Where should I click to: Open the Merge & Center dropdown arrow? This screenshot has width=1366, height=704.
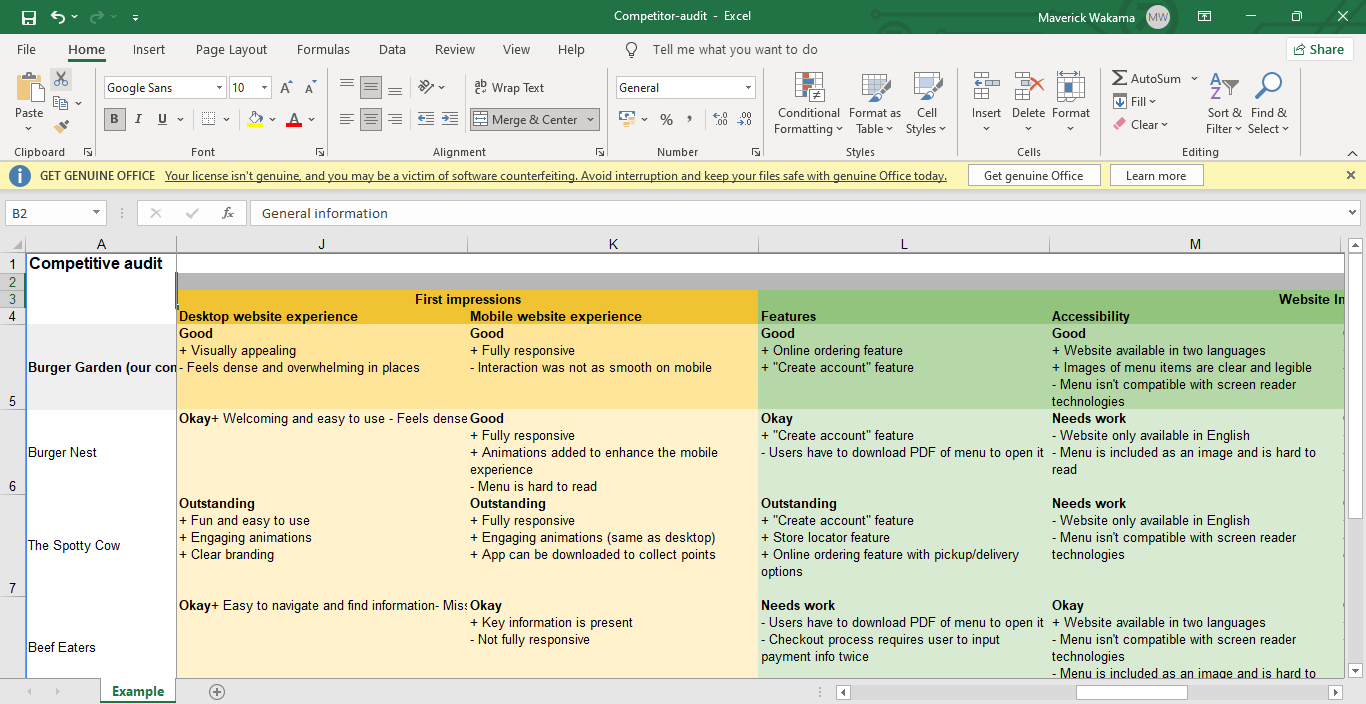[x=591, y=120]
